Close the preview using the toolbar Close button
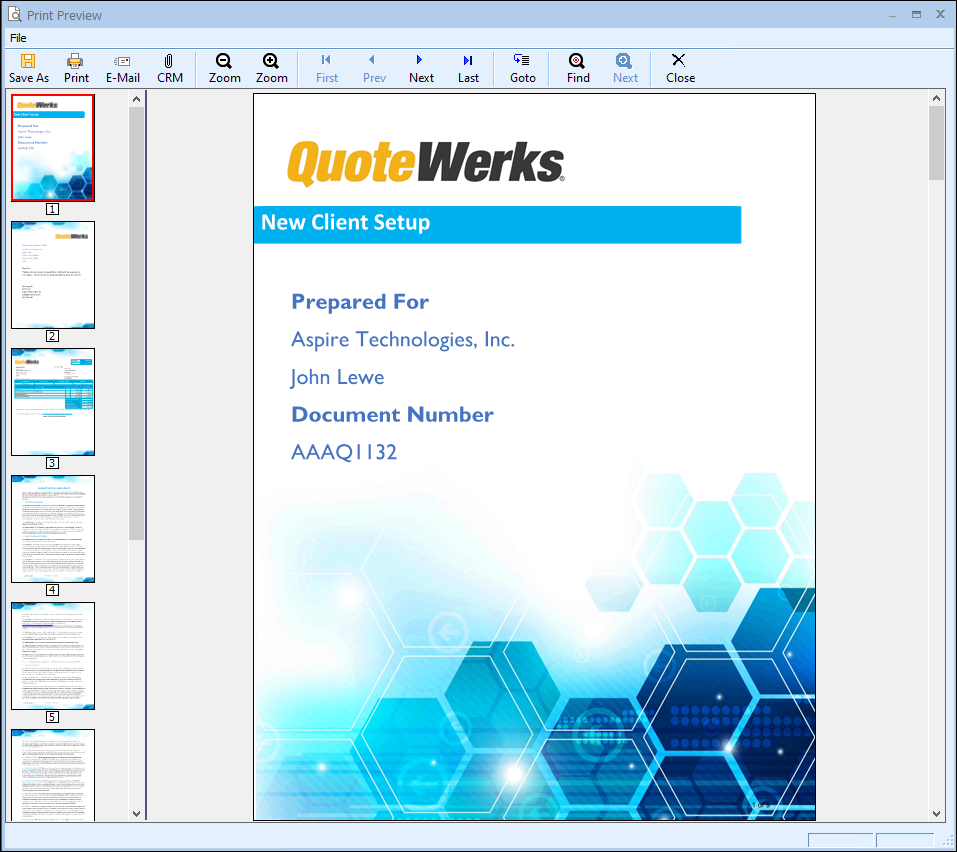Viewport: 957px width, 852px height. pyautogui.click(x=679, y=61)
